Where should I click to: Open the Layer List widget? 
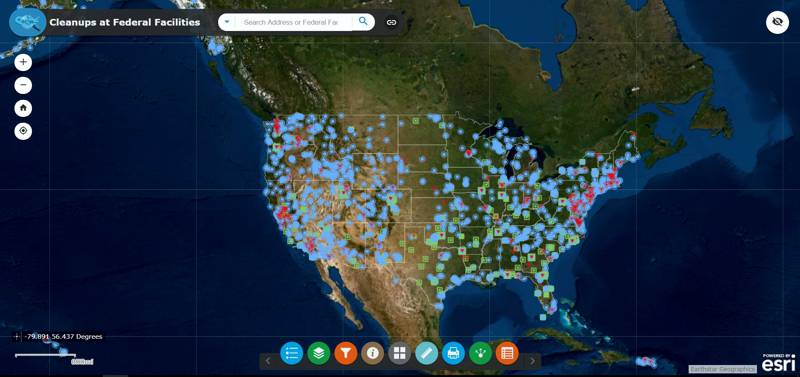click(x=319, y=353)
